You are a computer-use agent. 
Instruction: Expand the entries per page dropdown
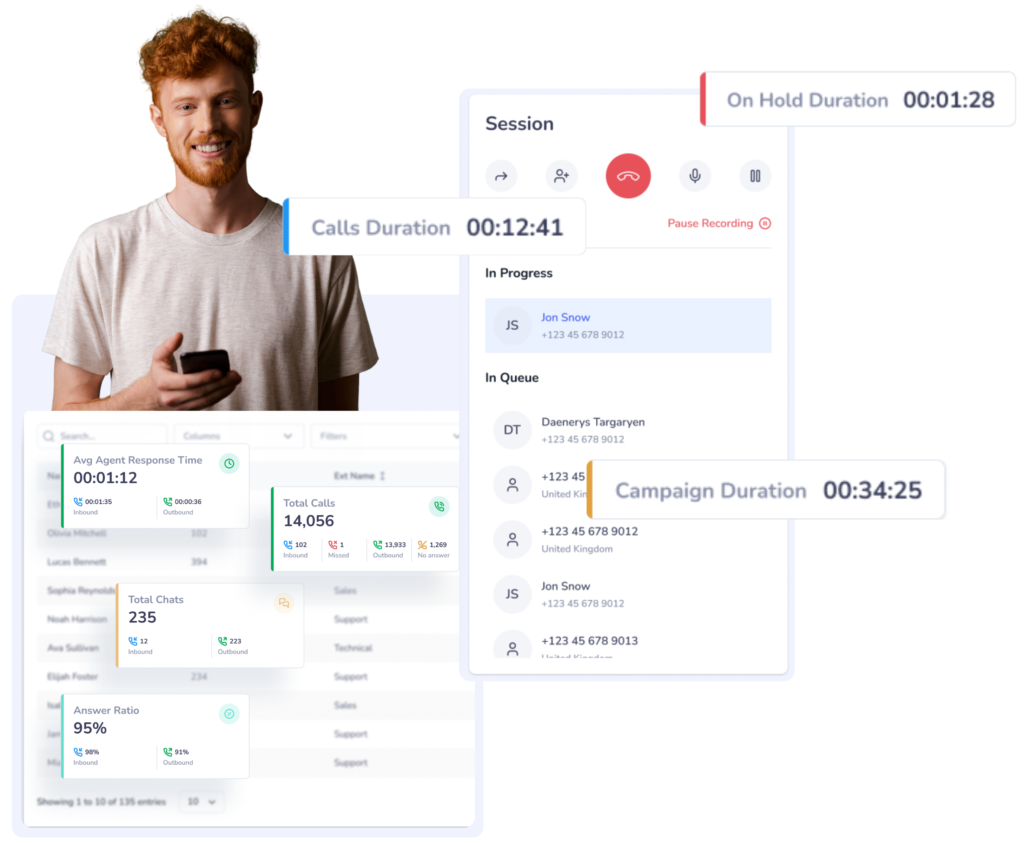click(202, 802)
